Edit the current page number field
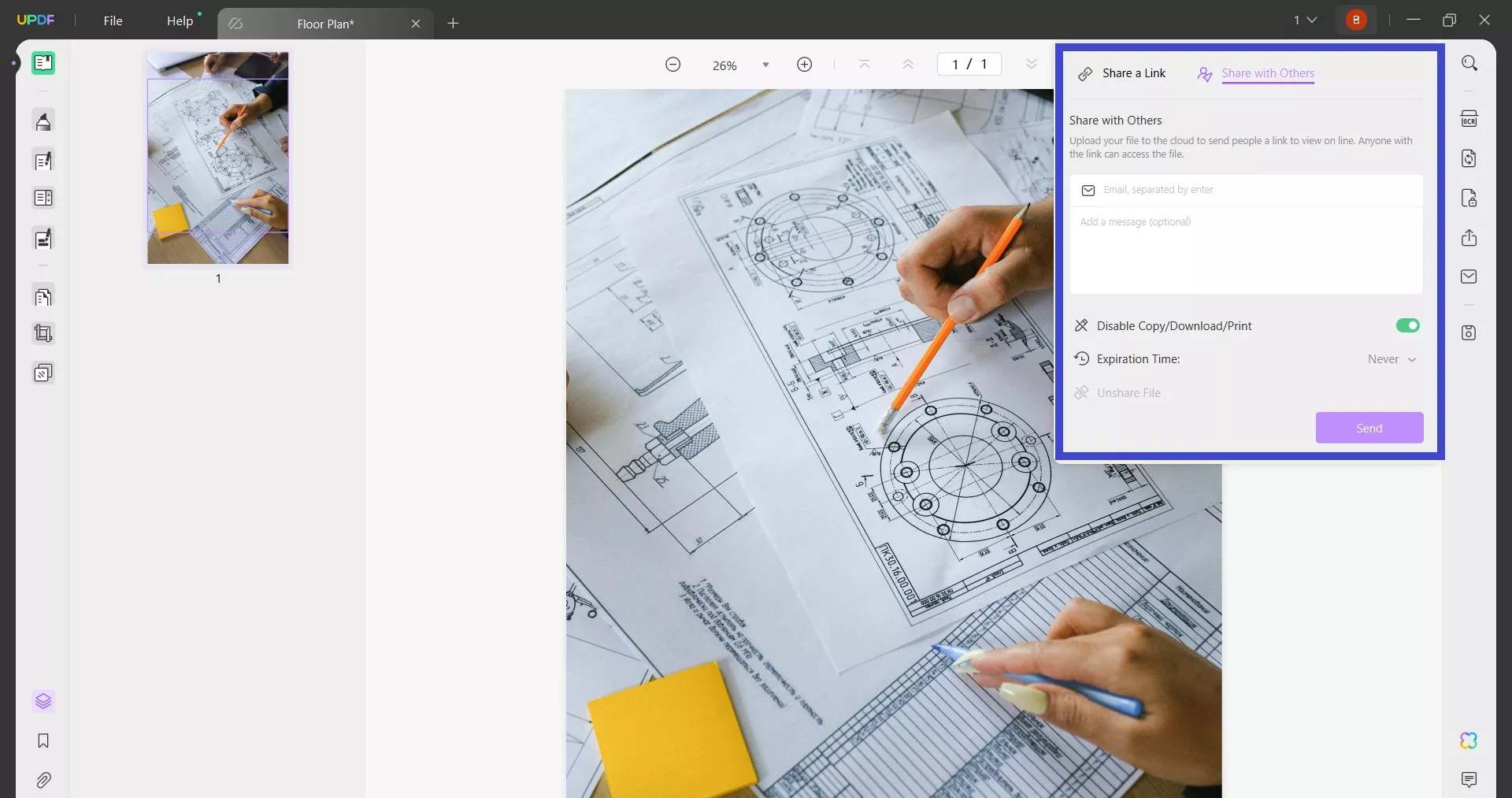Screen dimensions: 1512x798 pyautogui.click(x=969, y=64)
